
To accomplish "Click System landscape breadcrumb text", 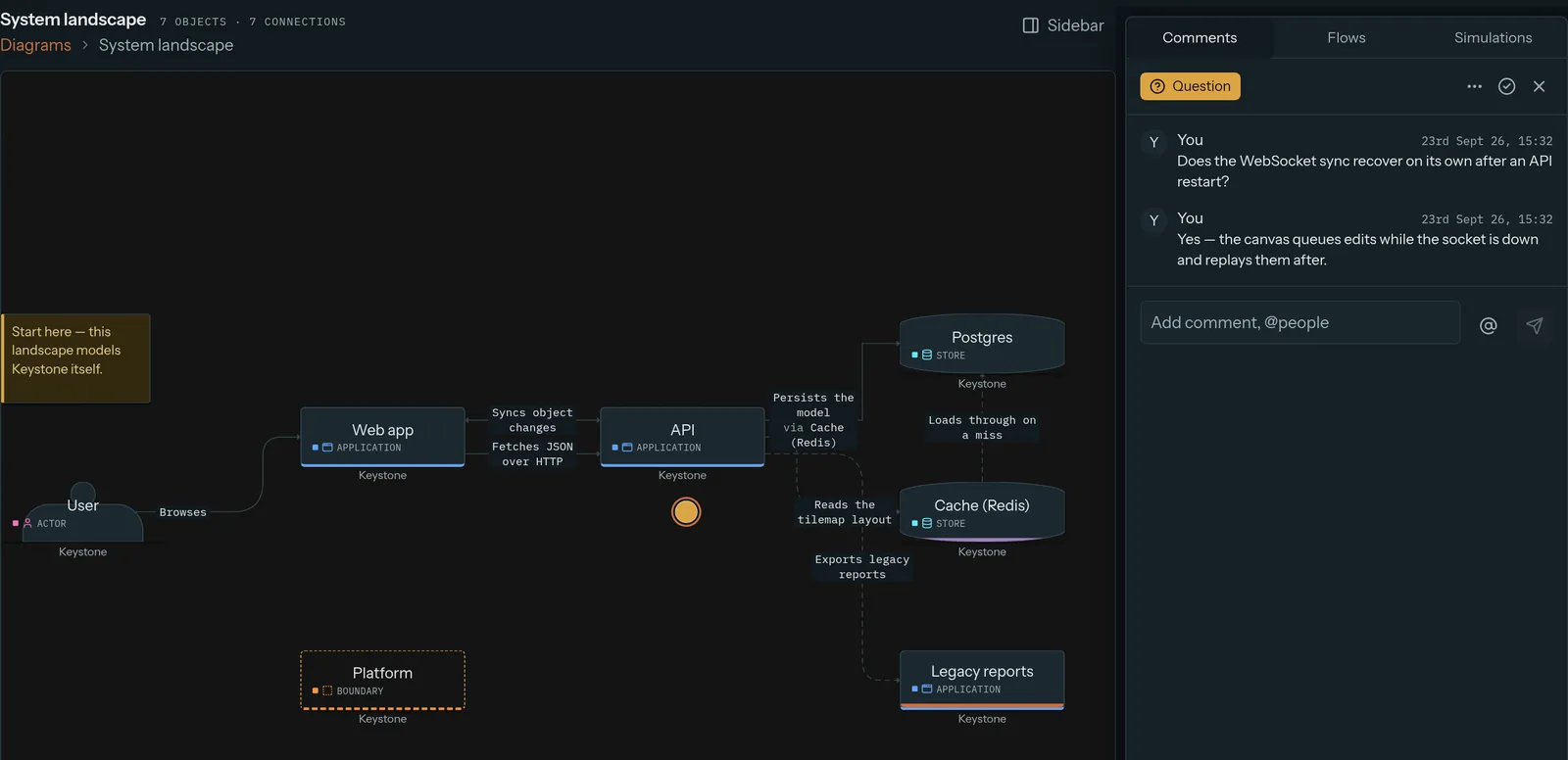I will pyautogui.click(x=166, y=45).
